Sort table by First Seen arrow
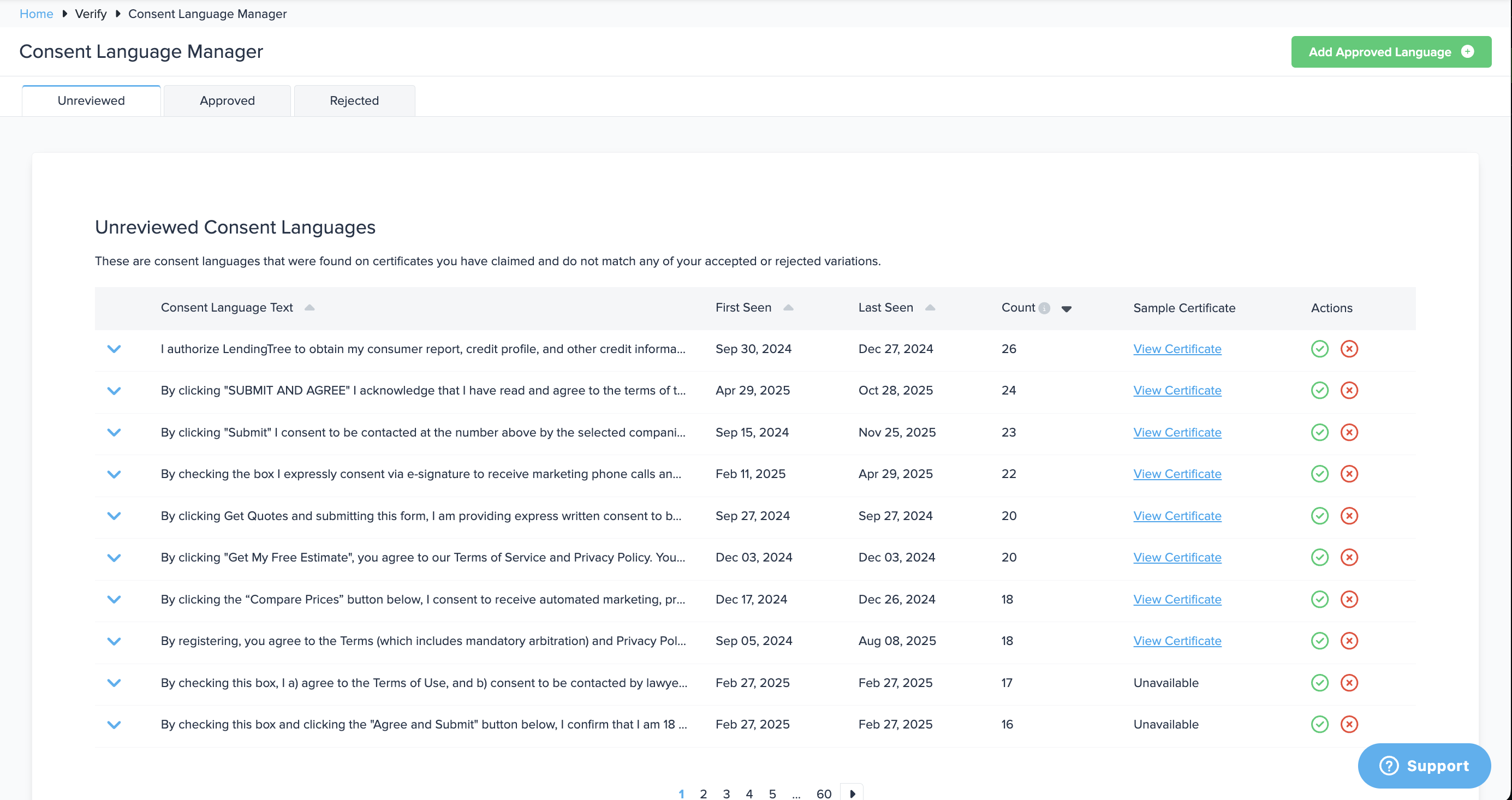The image size is (1512, 800). tap(788, 308)
